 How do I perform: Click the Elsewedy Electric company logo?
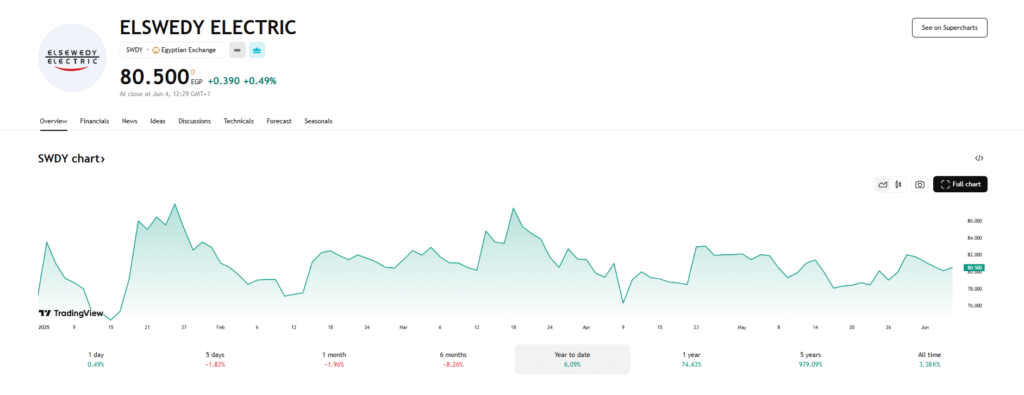point(72,57)
